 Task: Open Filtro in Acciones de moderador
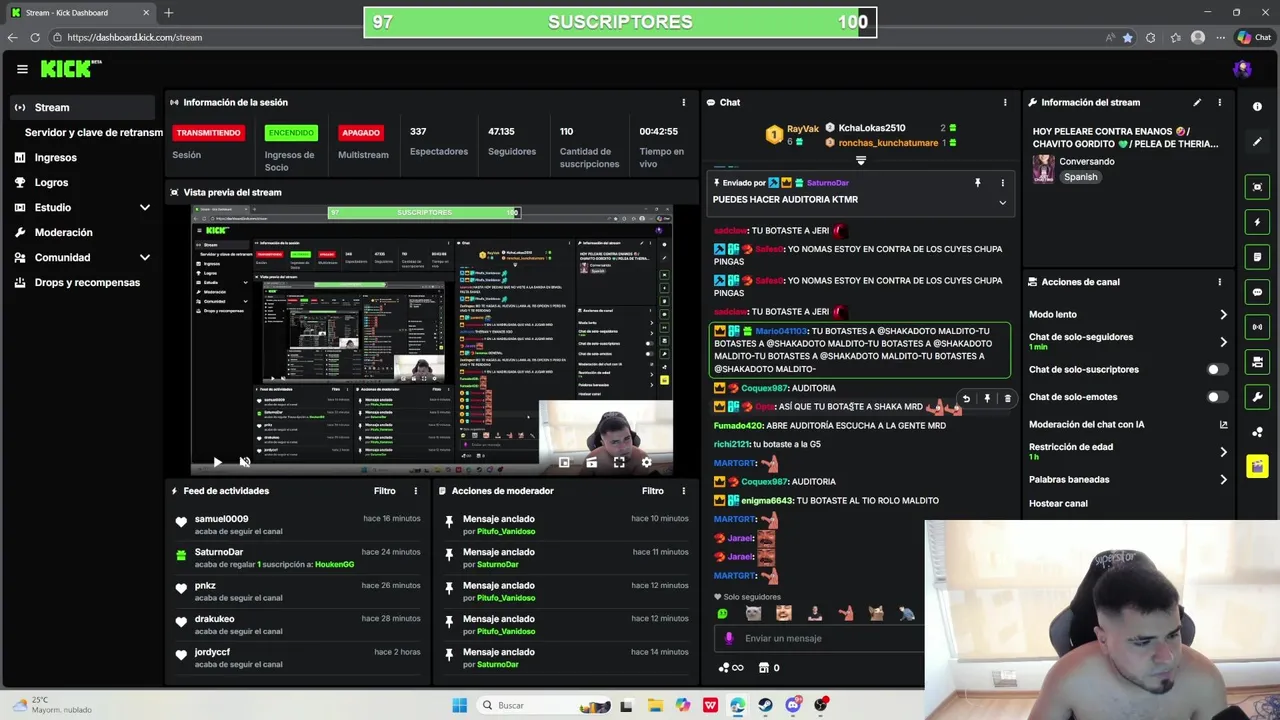tap(652, 491)
